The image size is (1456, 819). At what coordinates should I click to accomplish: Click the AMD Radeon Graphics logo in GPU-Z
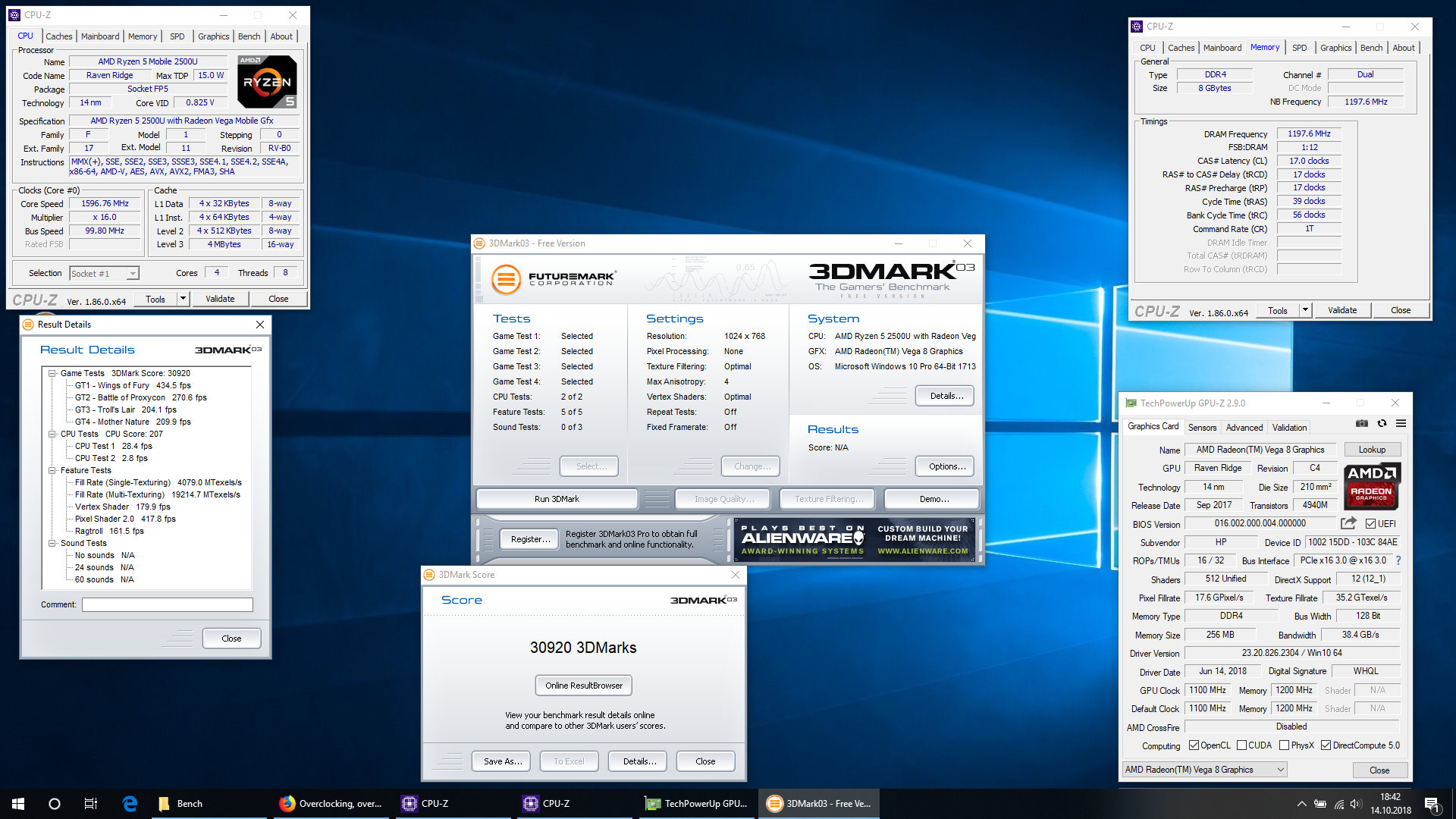pos(1372,486)
